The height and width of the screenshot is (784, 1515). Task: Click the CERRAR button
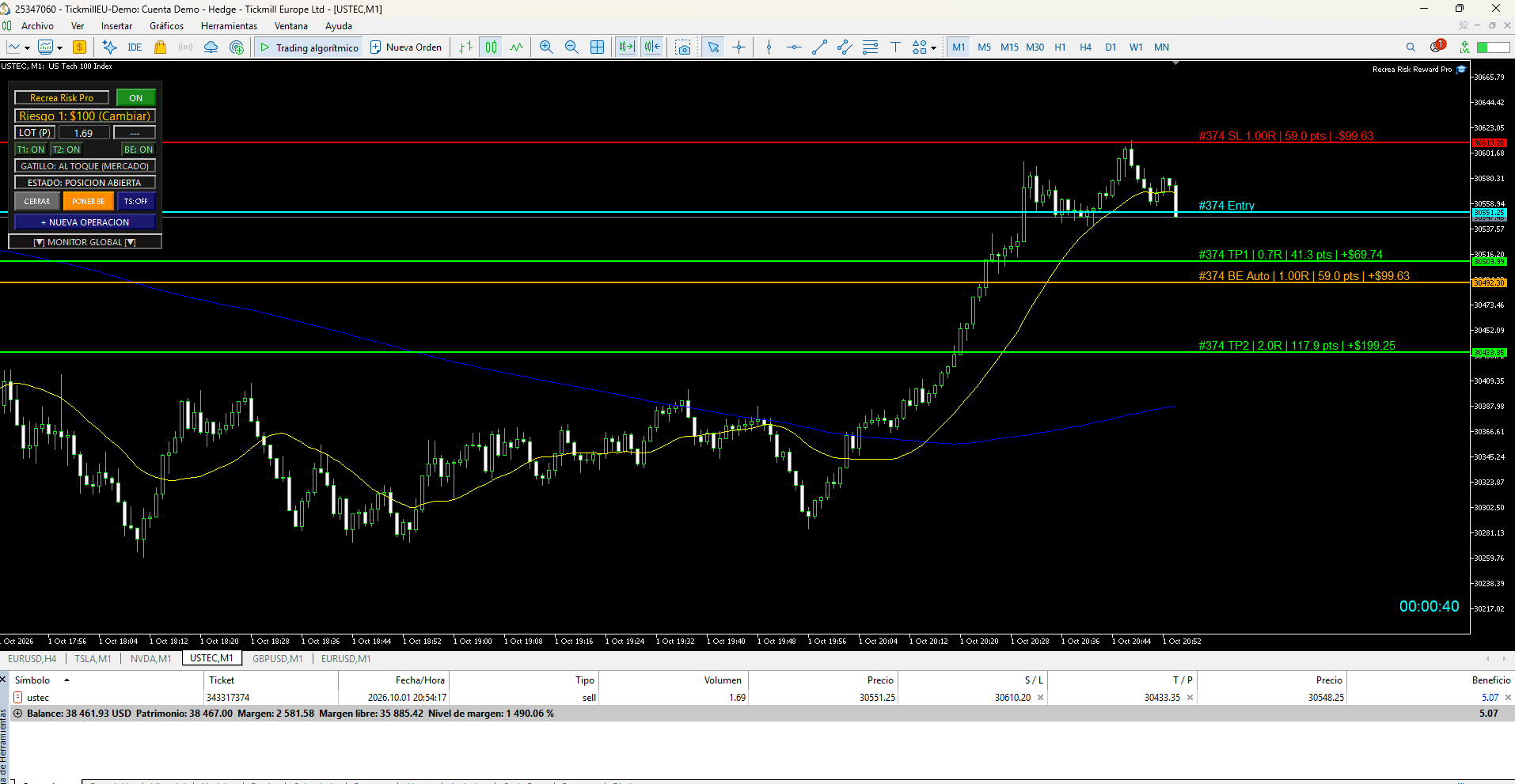tap(37, 202)
